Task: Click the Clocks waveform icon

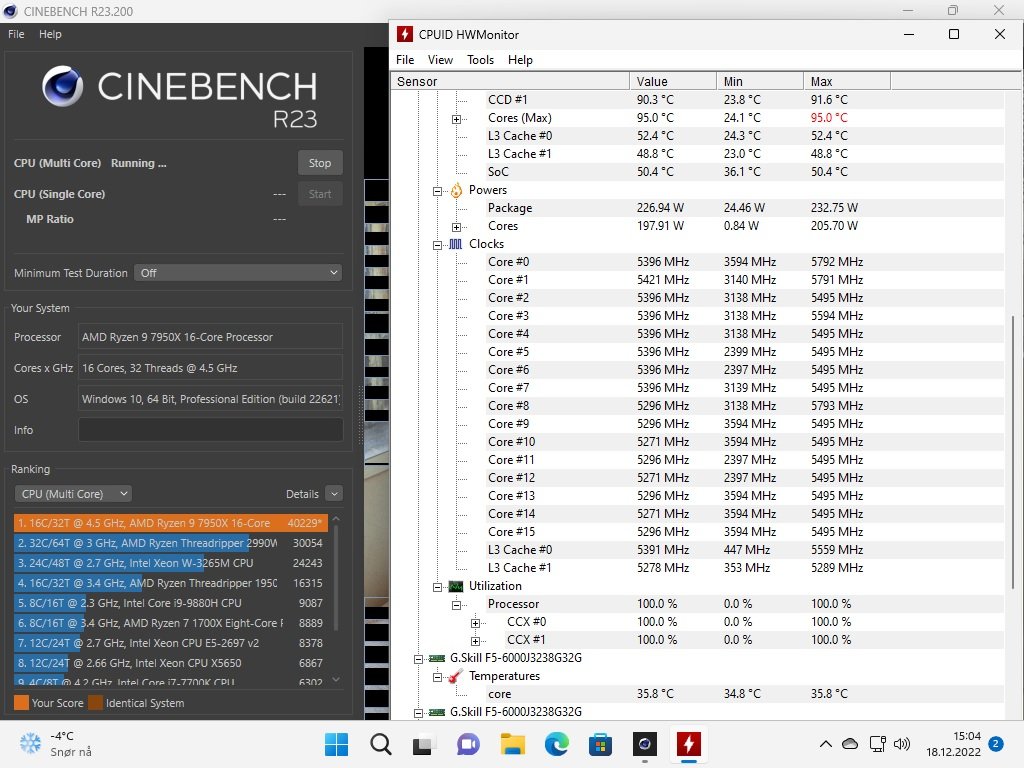Action: tap(456, 244)
